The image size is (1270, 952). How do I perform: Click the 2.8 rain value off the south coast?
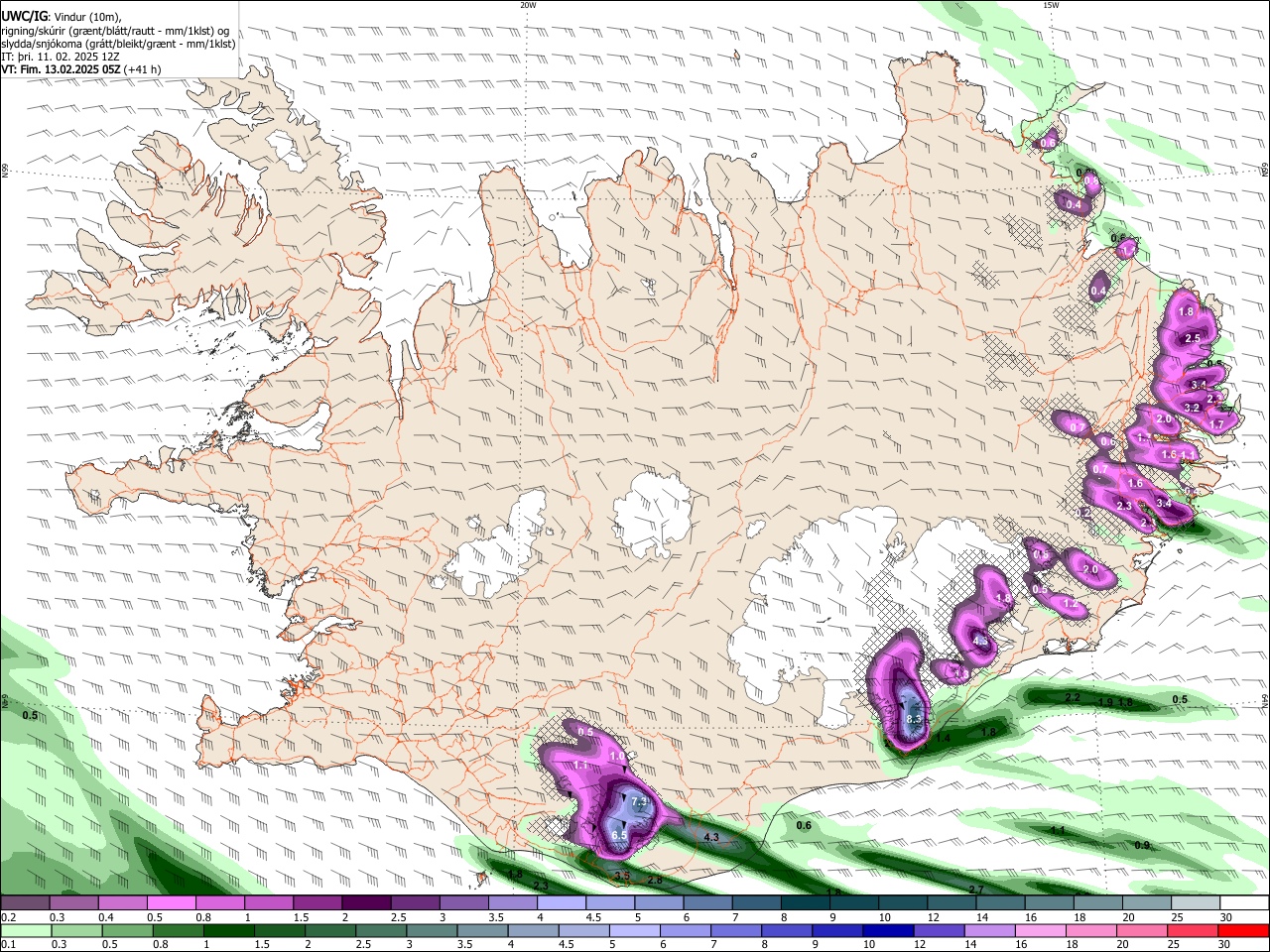[655, 880]
